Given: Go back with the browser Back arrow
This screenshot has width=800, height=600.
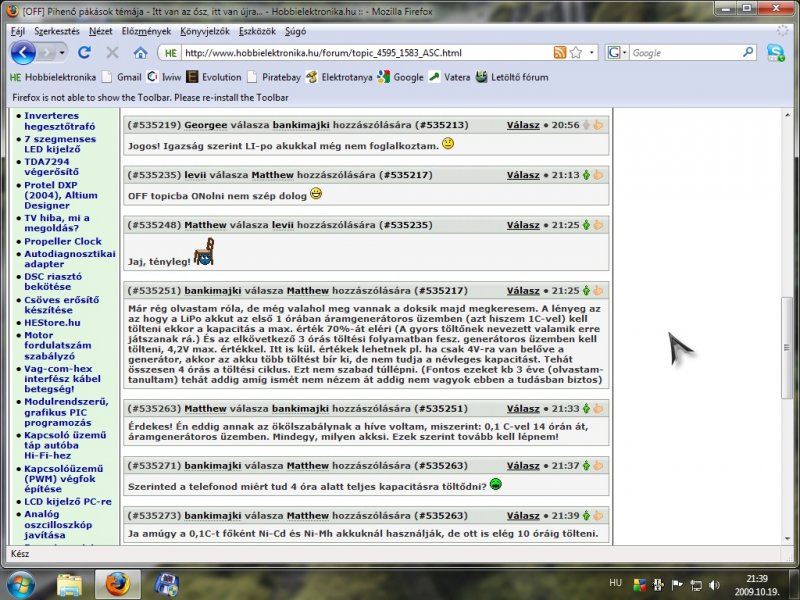Looking at the screenshot, I should [23, 53].
